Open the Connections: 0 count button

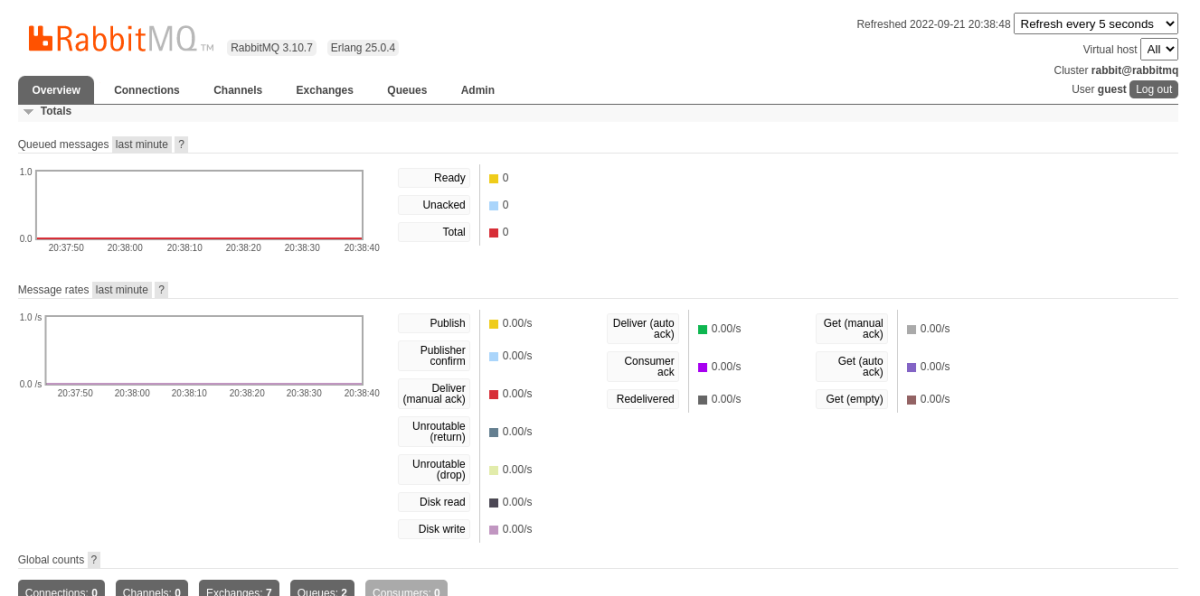(61, 588)
